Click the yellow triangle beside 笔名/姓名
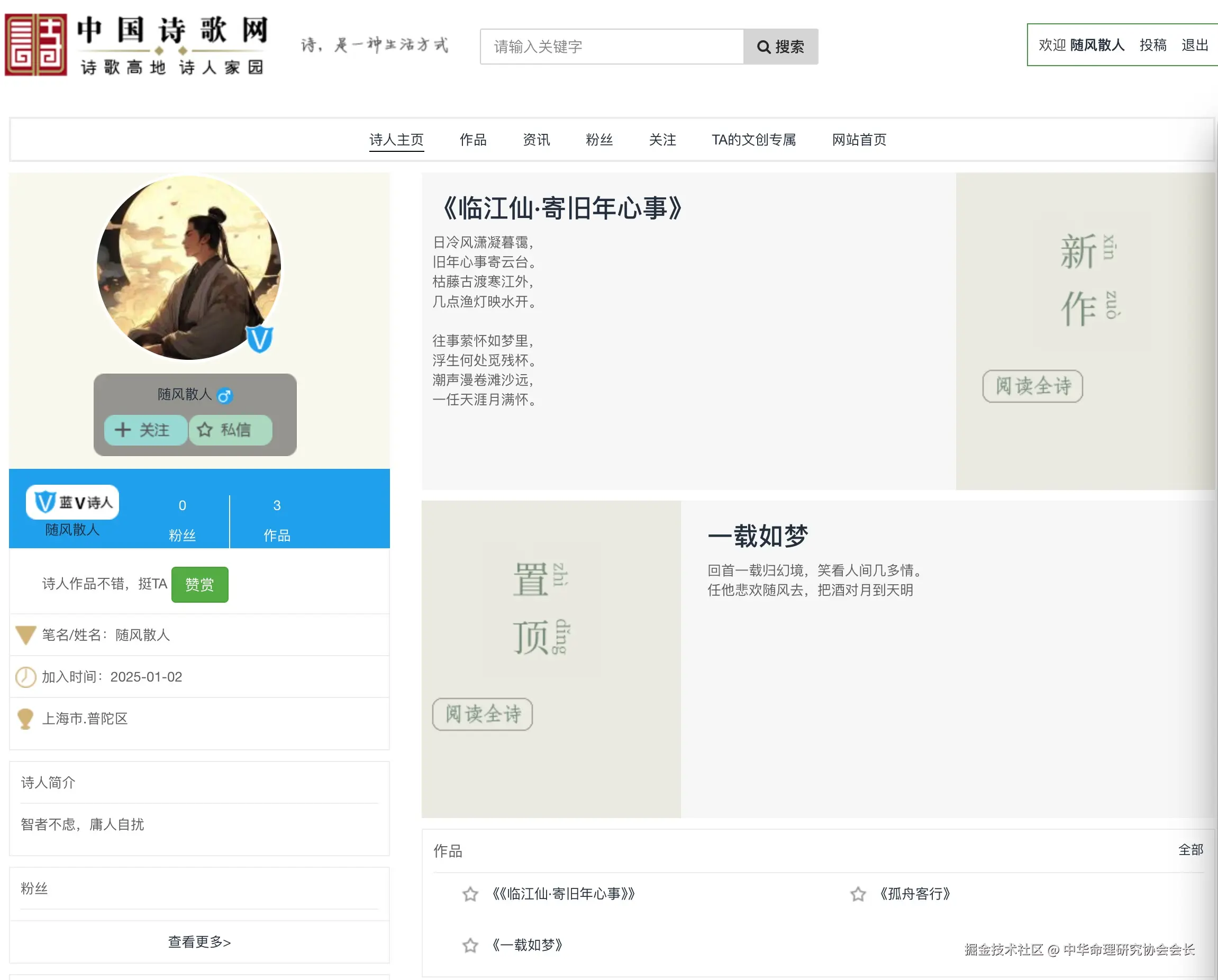1218x980 pixels. (x=25, y=635)
